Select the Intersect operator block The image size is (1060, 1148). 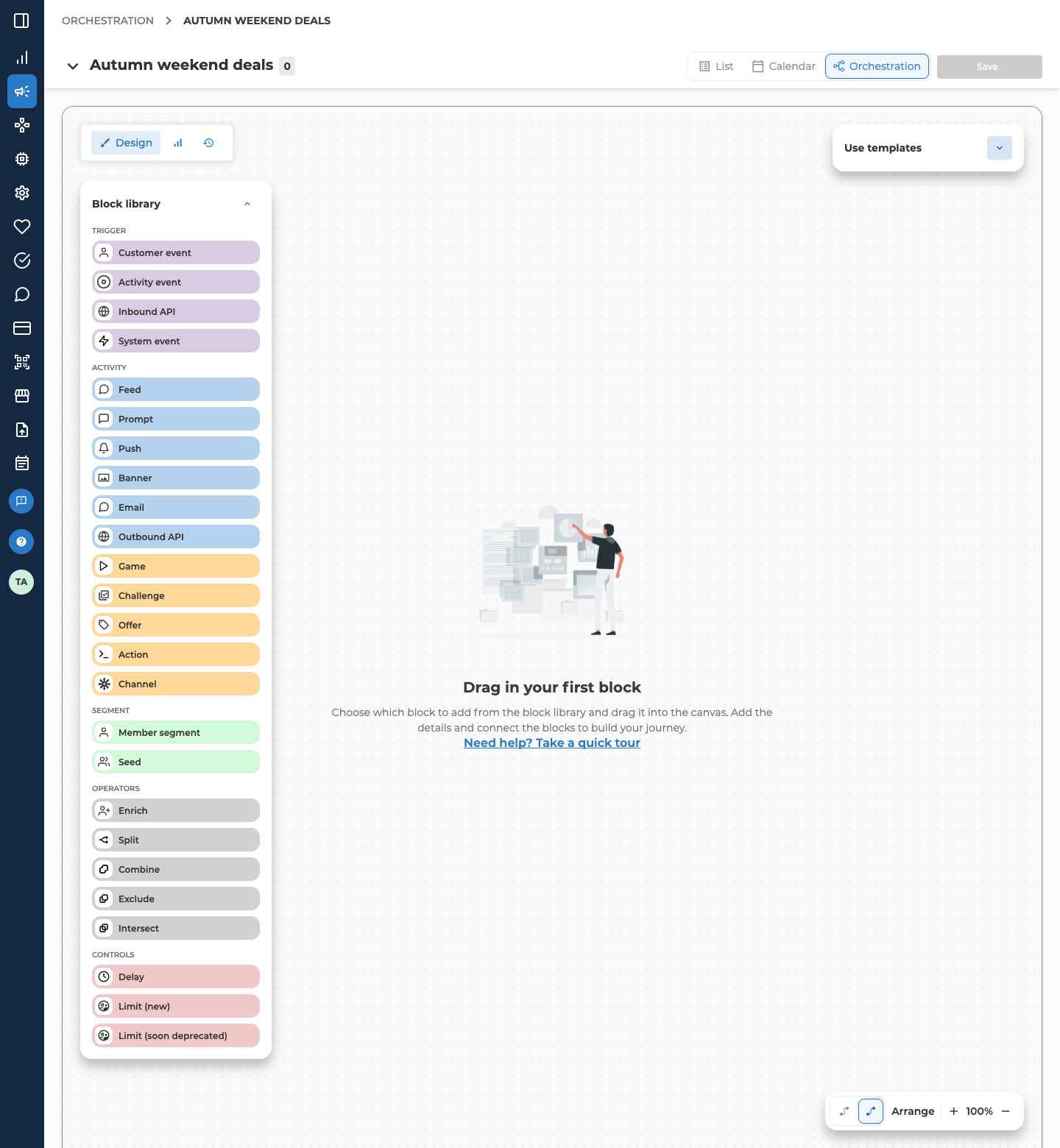click(176, 928)
